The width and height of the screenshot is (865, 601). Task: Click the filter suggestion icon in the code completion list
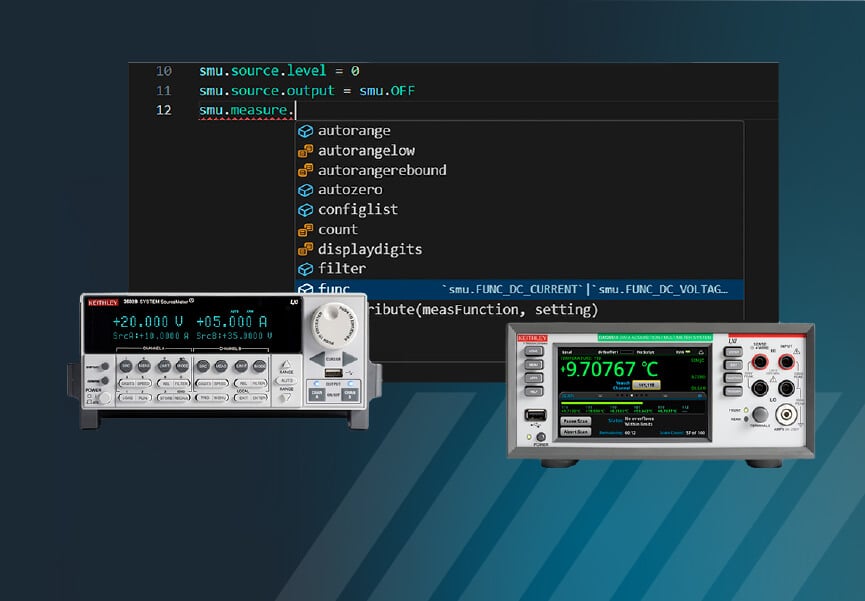[305, 268]
